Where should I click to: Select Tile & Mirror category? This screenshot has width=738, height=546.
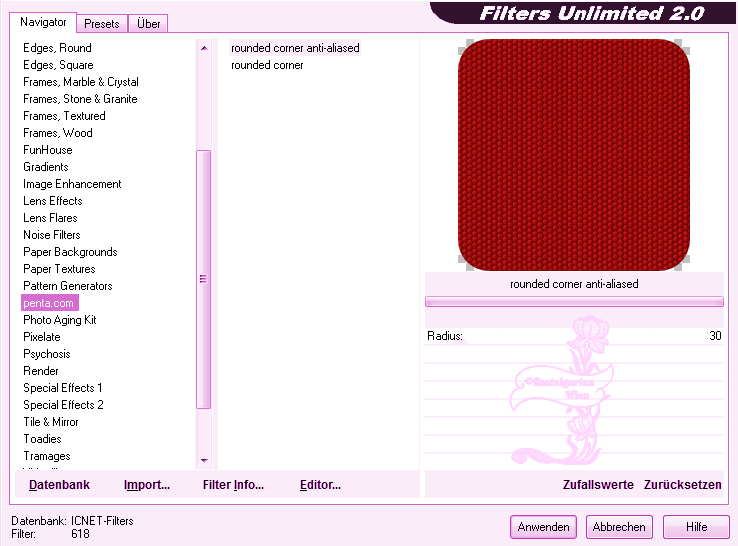(51, 421)
